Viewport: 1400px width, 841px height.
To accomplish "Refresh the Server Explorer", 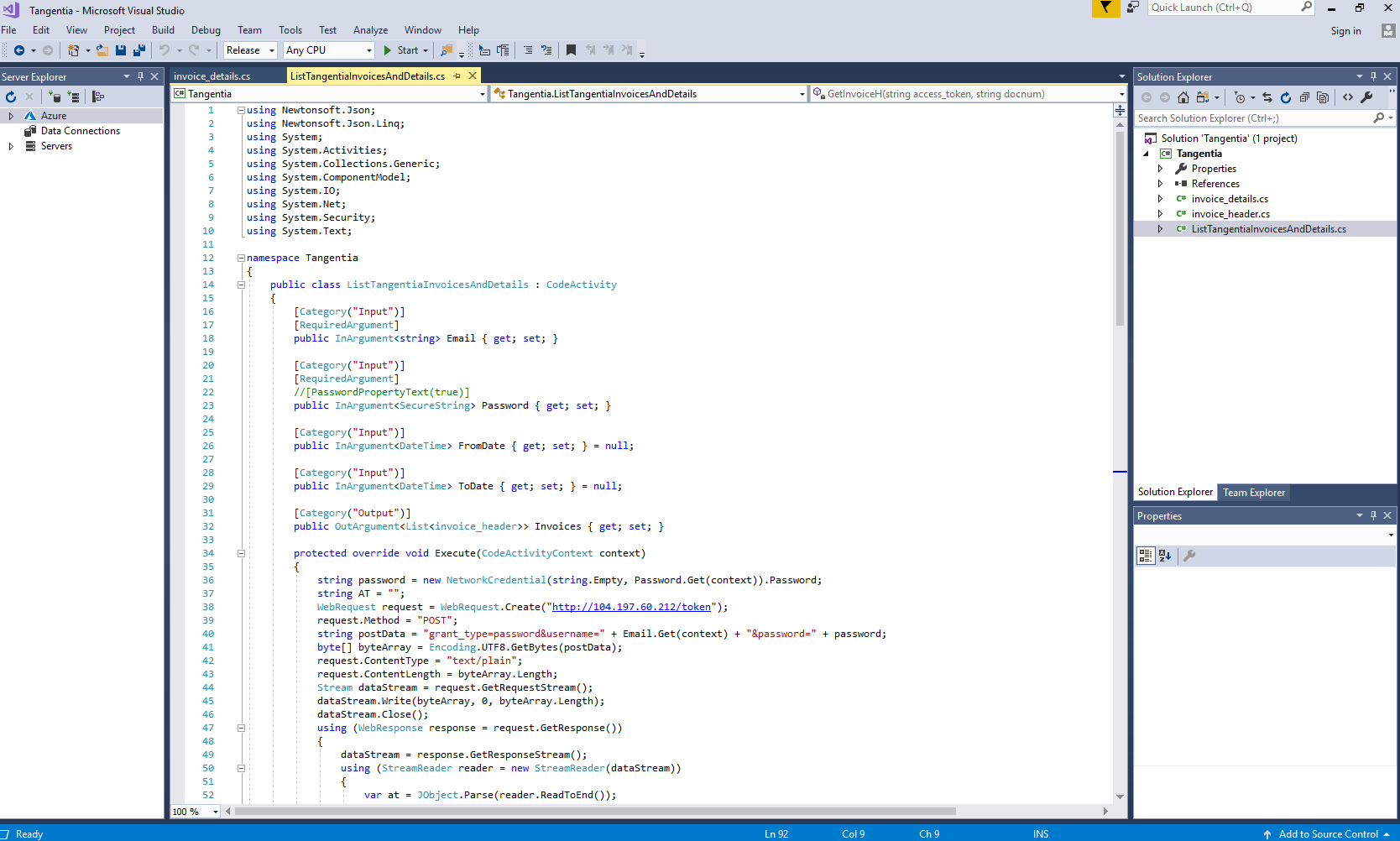I will (x=11, y=97).
